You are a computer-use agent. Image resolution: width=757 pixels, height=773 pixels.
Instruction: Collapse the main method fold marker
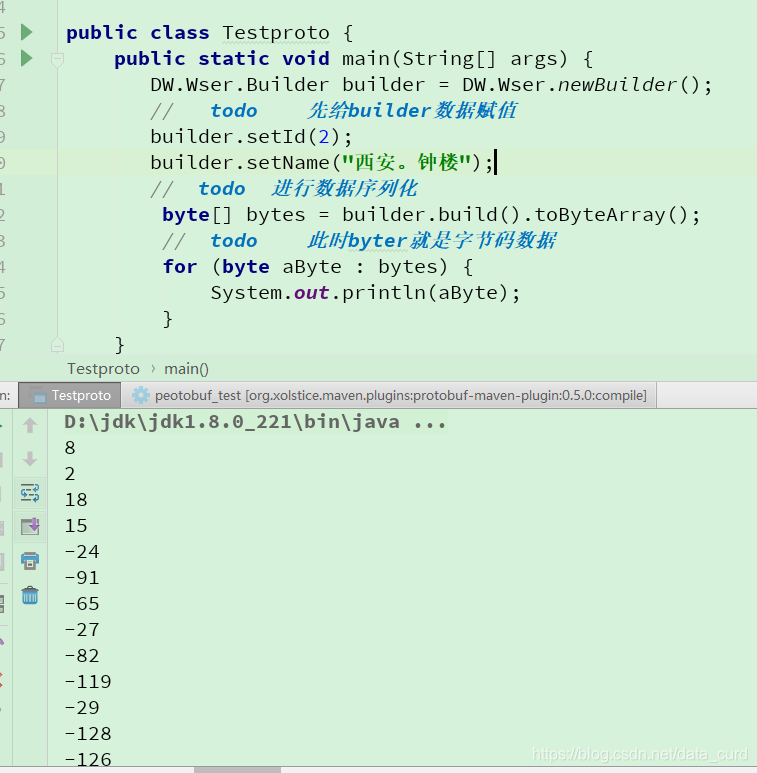point(57,60)
